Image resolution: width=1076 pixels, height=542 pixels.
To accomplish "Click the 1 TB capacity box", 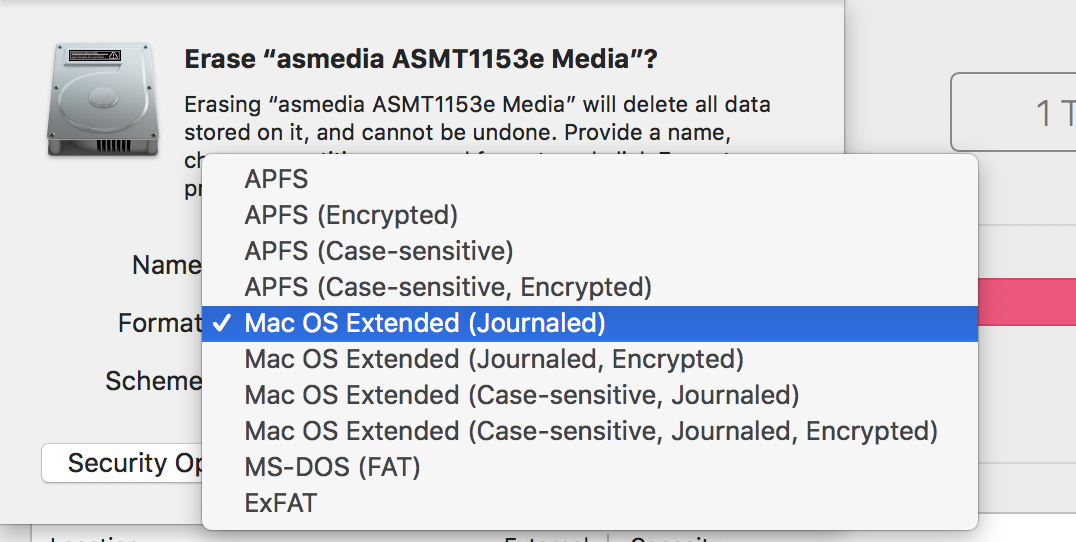I will coord(1014,112).
